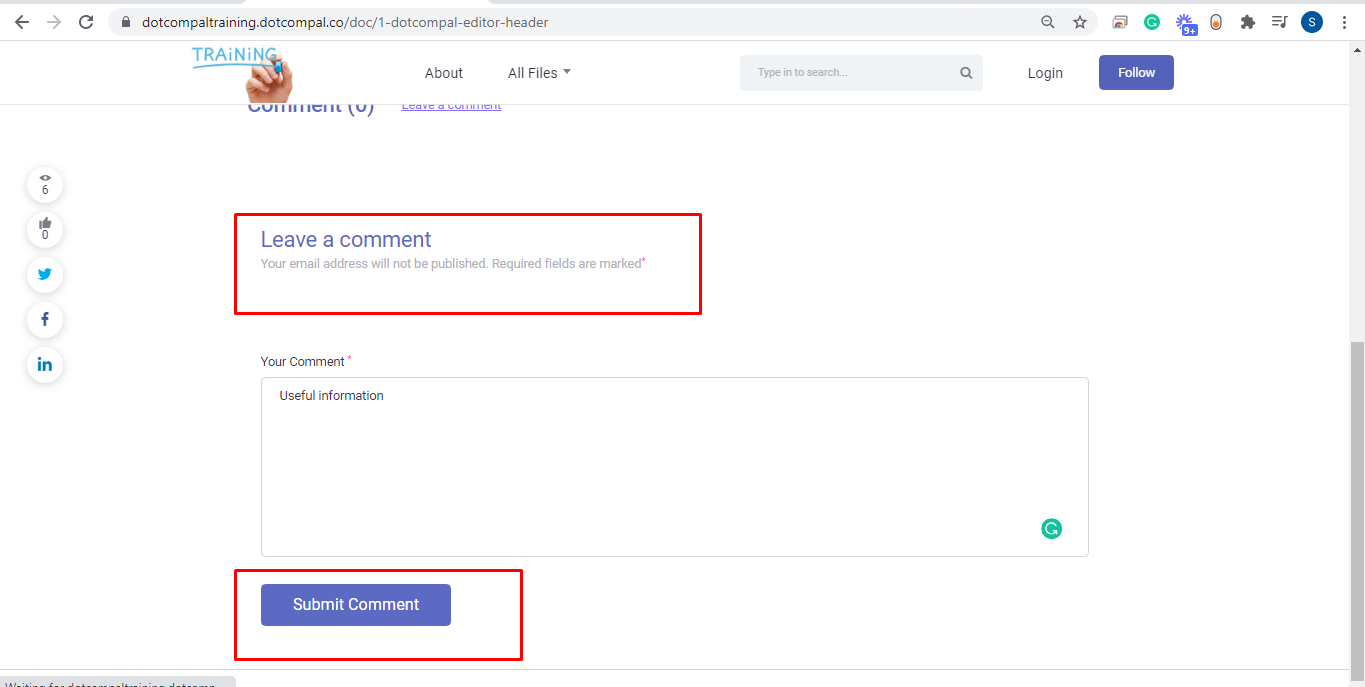The width and height of the screenshot is (1365, 687).
Task: Reload the page with refresh icon
Action: click(x=86, y=22)
